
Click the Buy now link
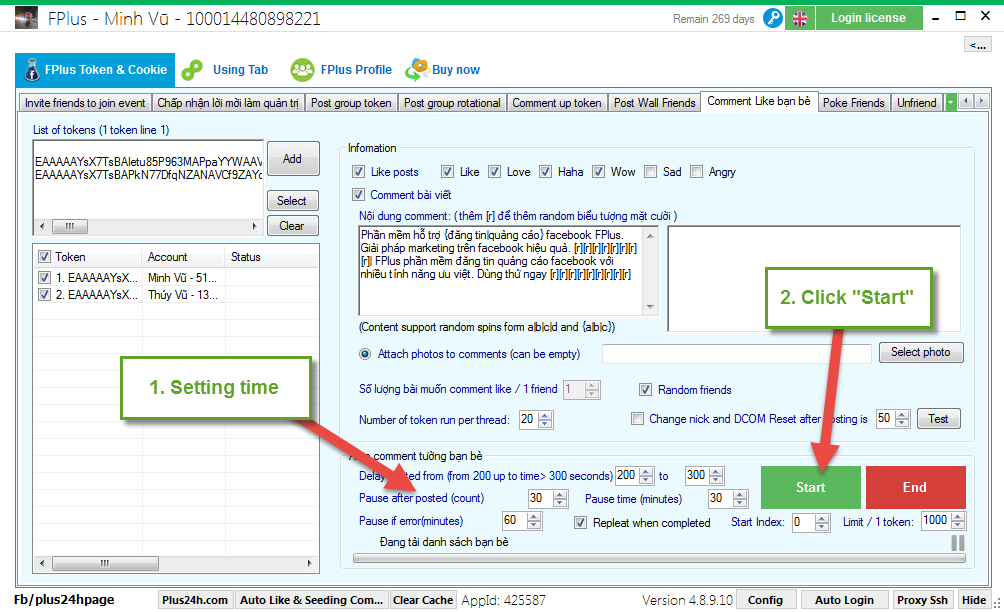point(442,70)
